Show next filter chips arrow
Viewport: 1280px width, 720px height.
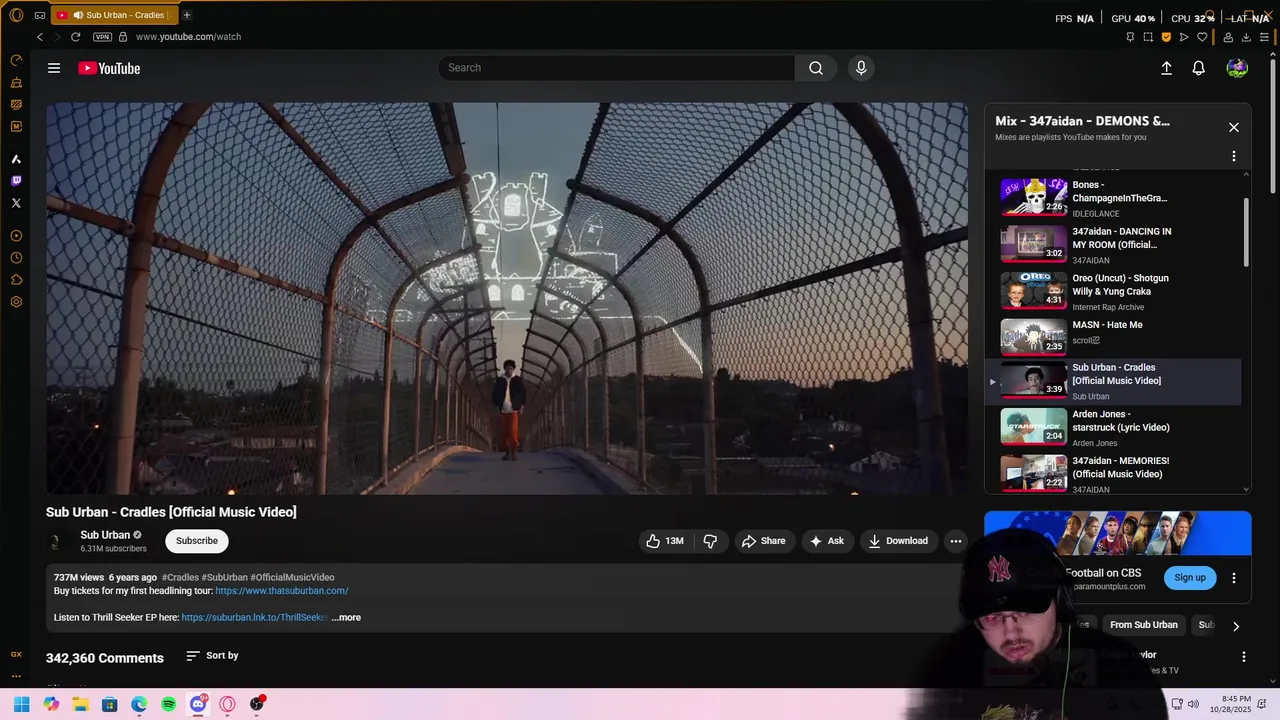tap(1236, 626)
